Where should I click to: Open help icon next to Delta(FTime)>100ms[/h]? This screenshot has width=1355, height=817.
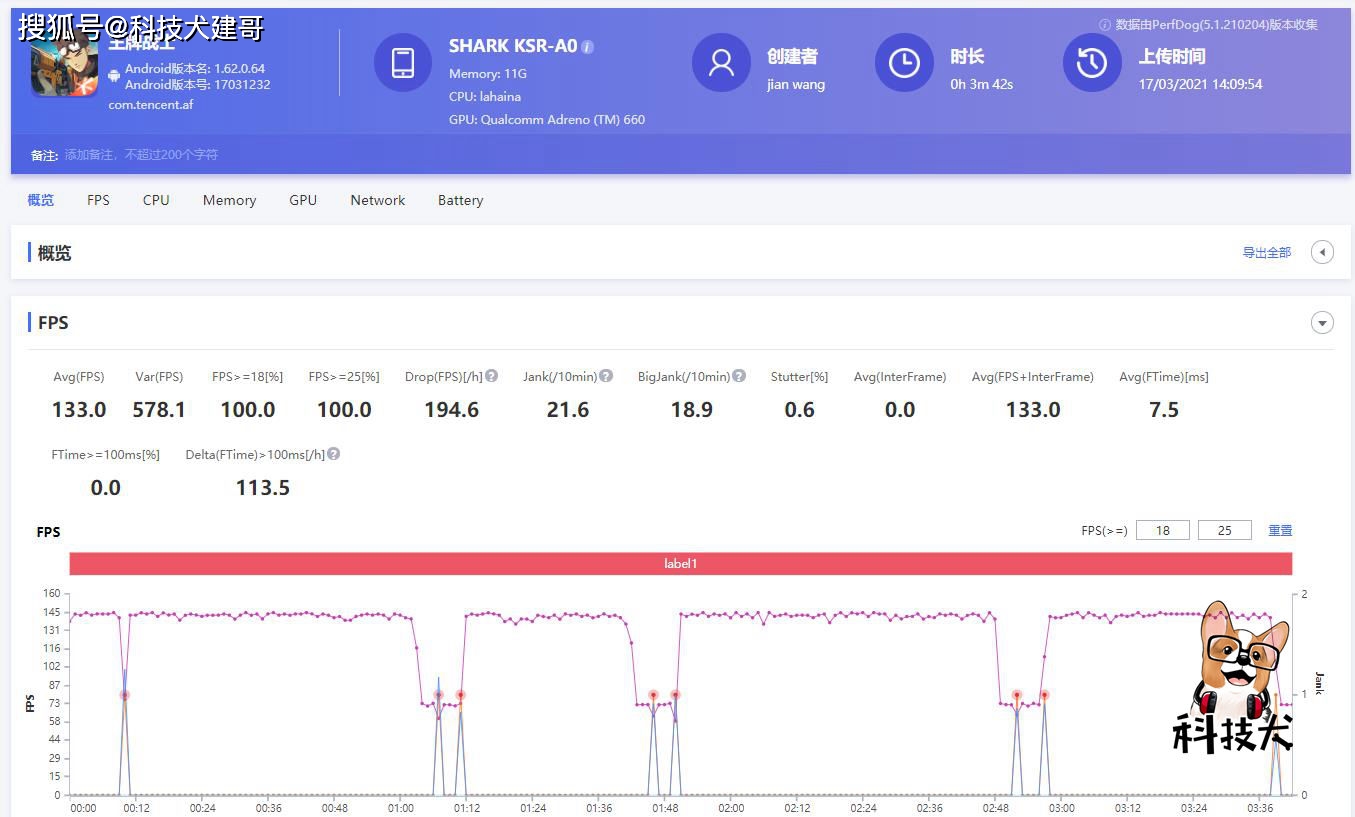click(x=334, y=453)
